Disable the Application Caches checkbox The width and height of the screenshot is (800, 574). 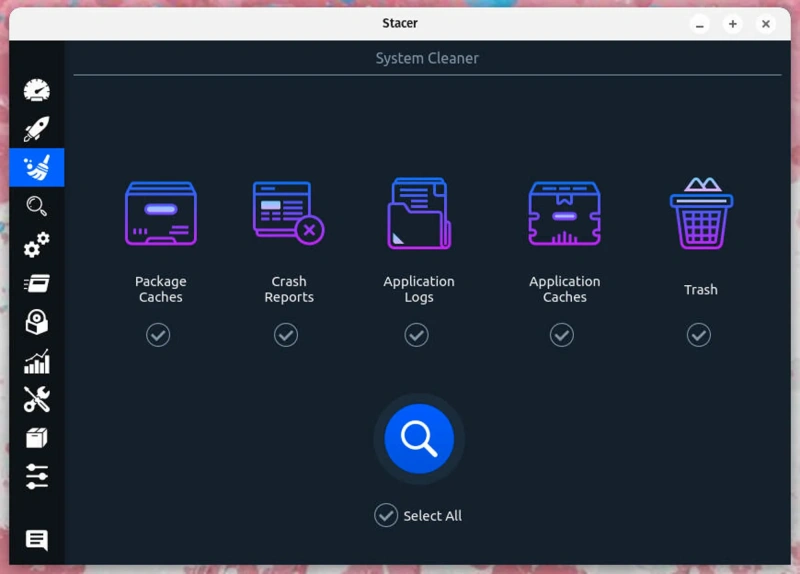click(562, 335)
